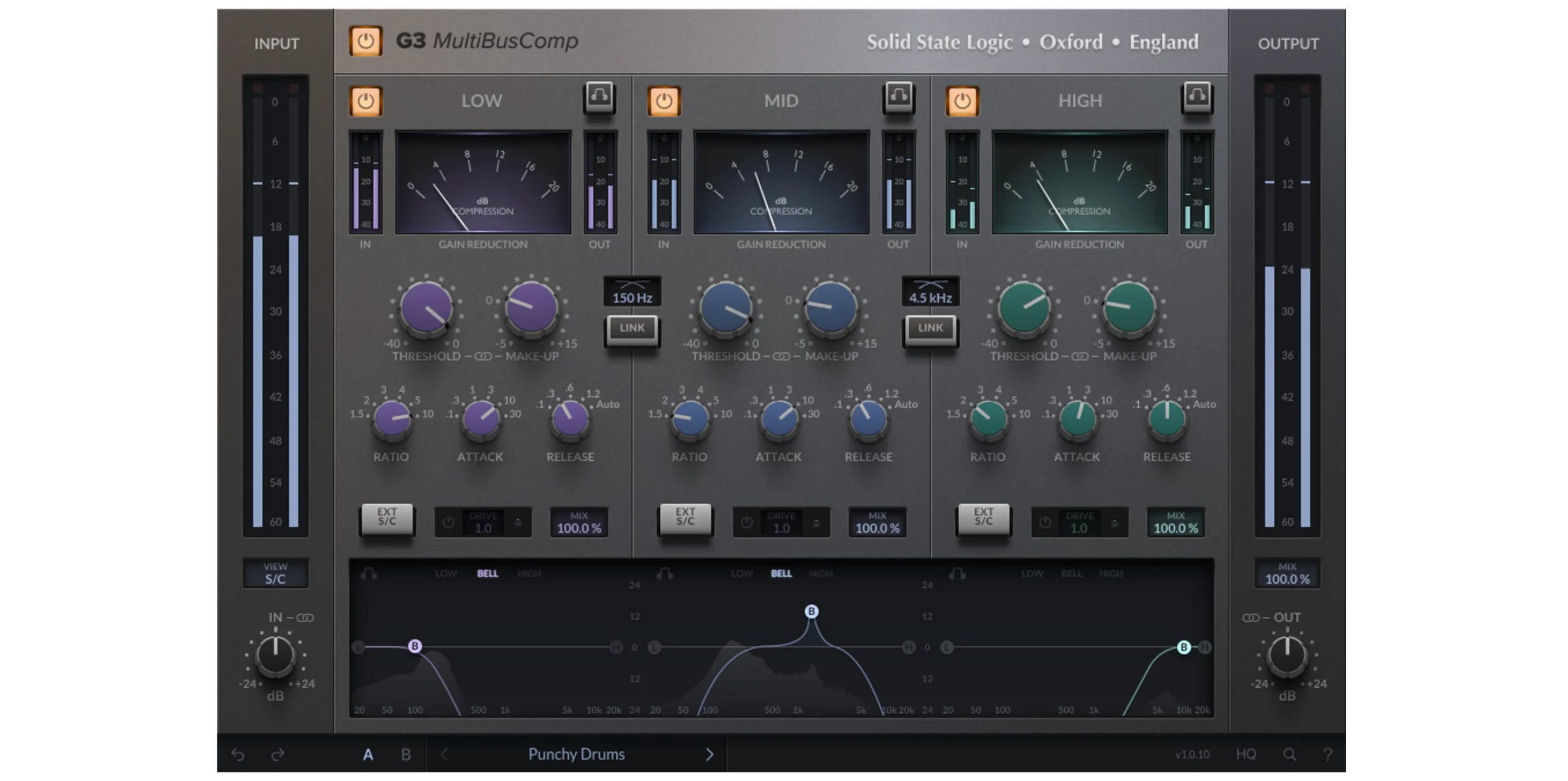Image resolution: width=1568 pixels, height=781 pixels.
Task: Toggle the main plugin power button
Action: click(365, 42)
